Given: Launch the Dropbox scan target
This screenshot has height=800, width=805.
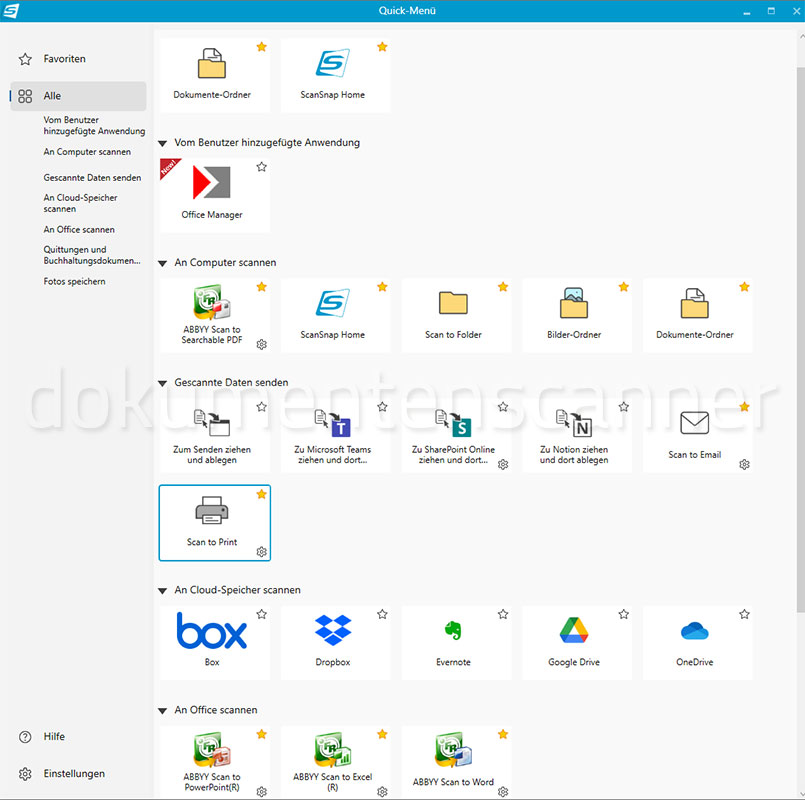Looking at the screenshot, I should tap(332, 631).
